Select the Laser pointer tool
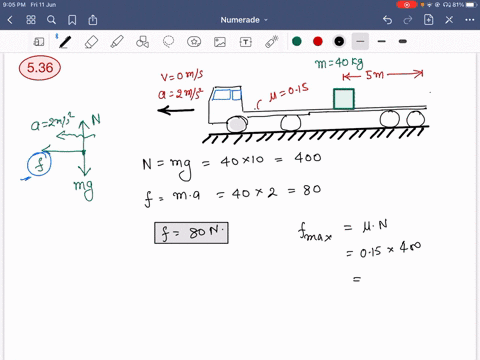The height and width of the screenshot is (360, 480). point(272,42)
